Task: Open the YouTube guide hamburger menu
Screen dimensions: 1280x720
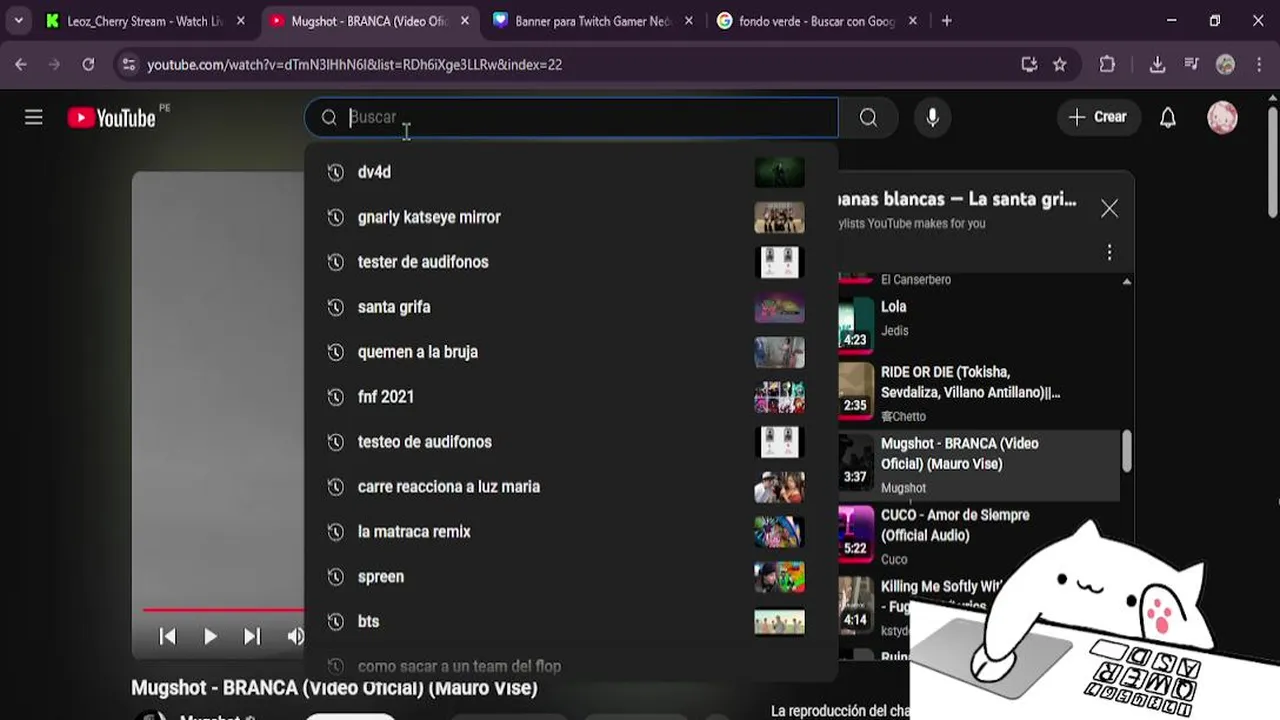Action: pos(34,117)
